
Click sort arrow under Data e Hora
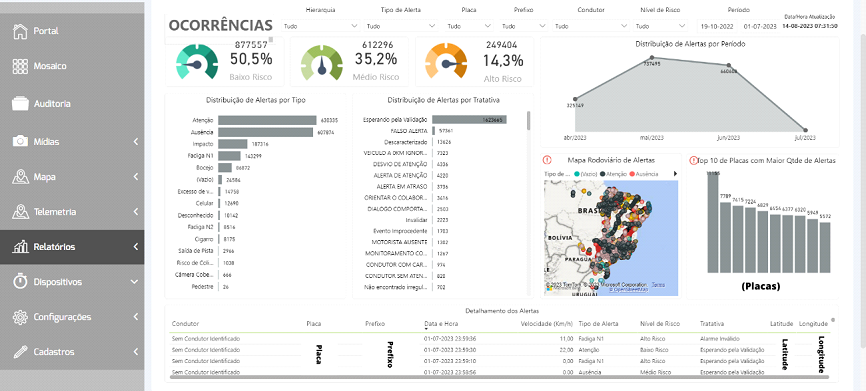point(426,329)
